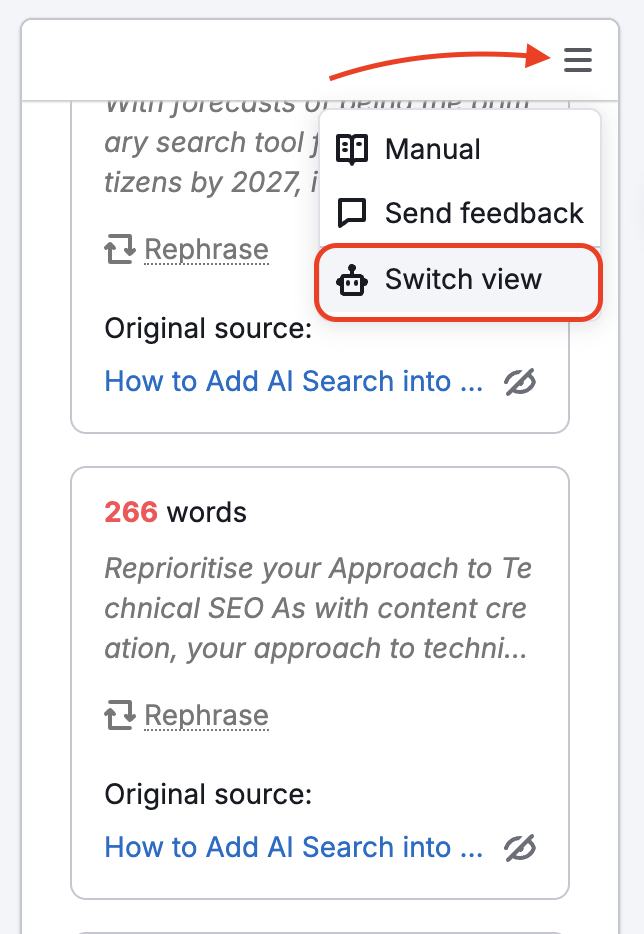Click 'Original source:' label in 266 words card
This screenshot has height=934, width=644.
[208, 795]
